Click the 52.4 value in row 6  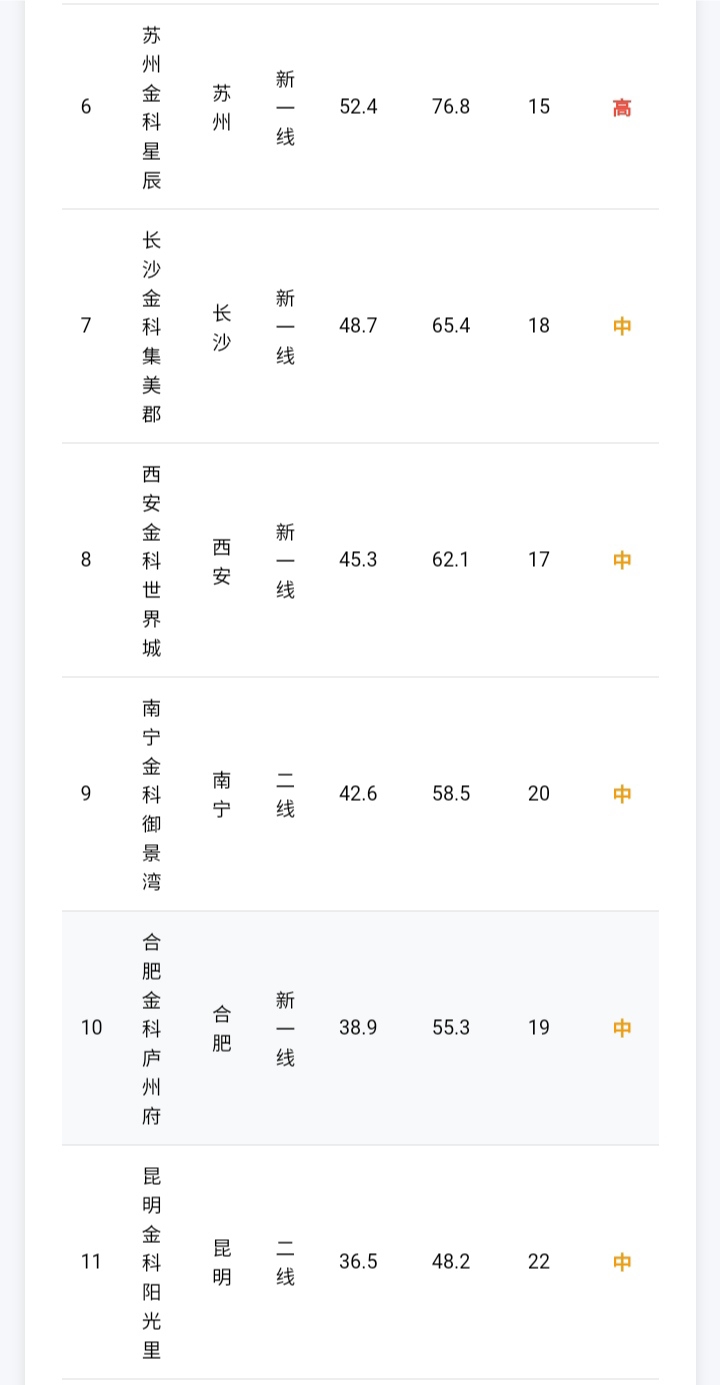point(358,107)
